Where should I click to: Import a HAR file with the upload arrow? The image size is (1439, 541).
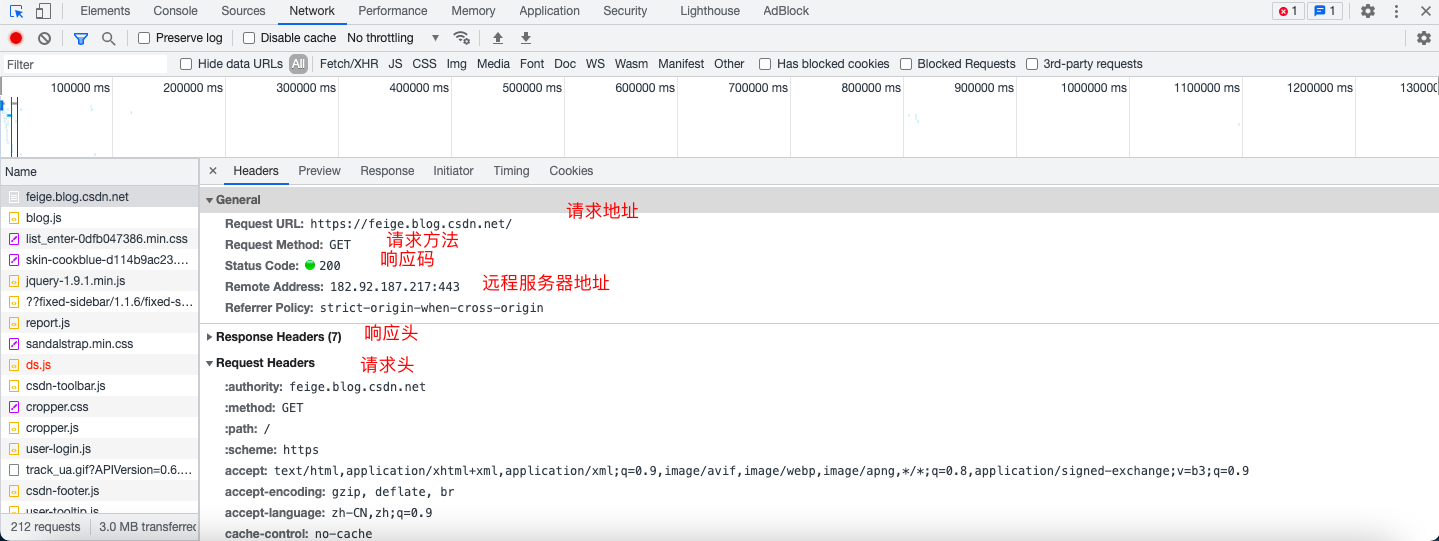497,38
